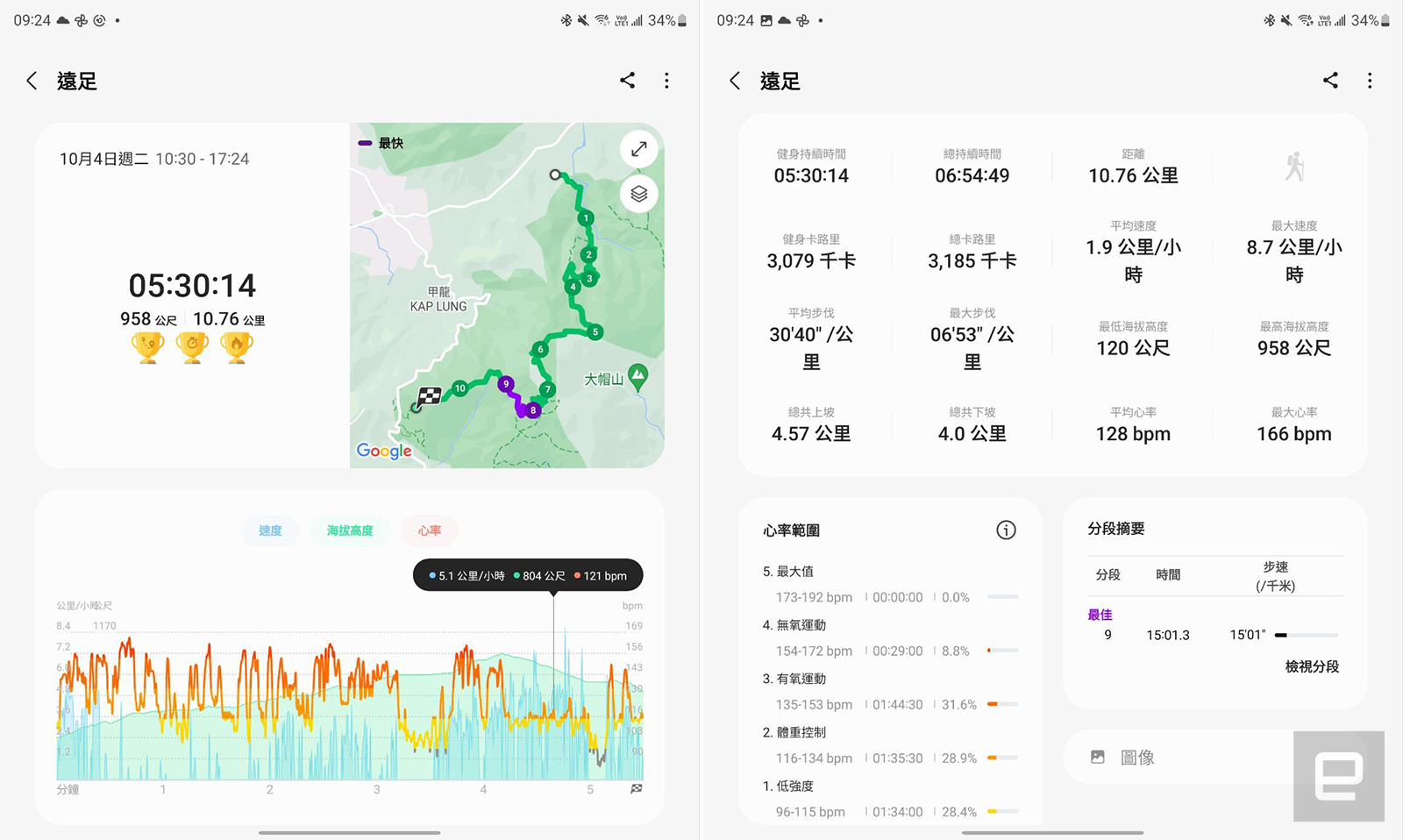Expand the route map to fullscreen
1403x840 pixels.
pyautogui.click(x=639, y=149)
